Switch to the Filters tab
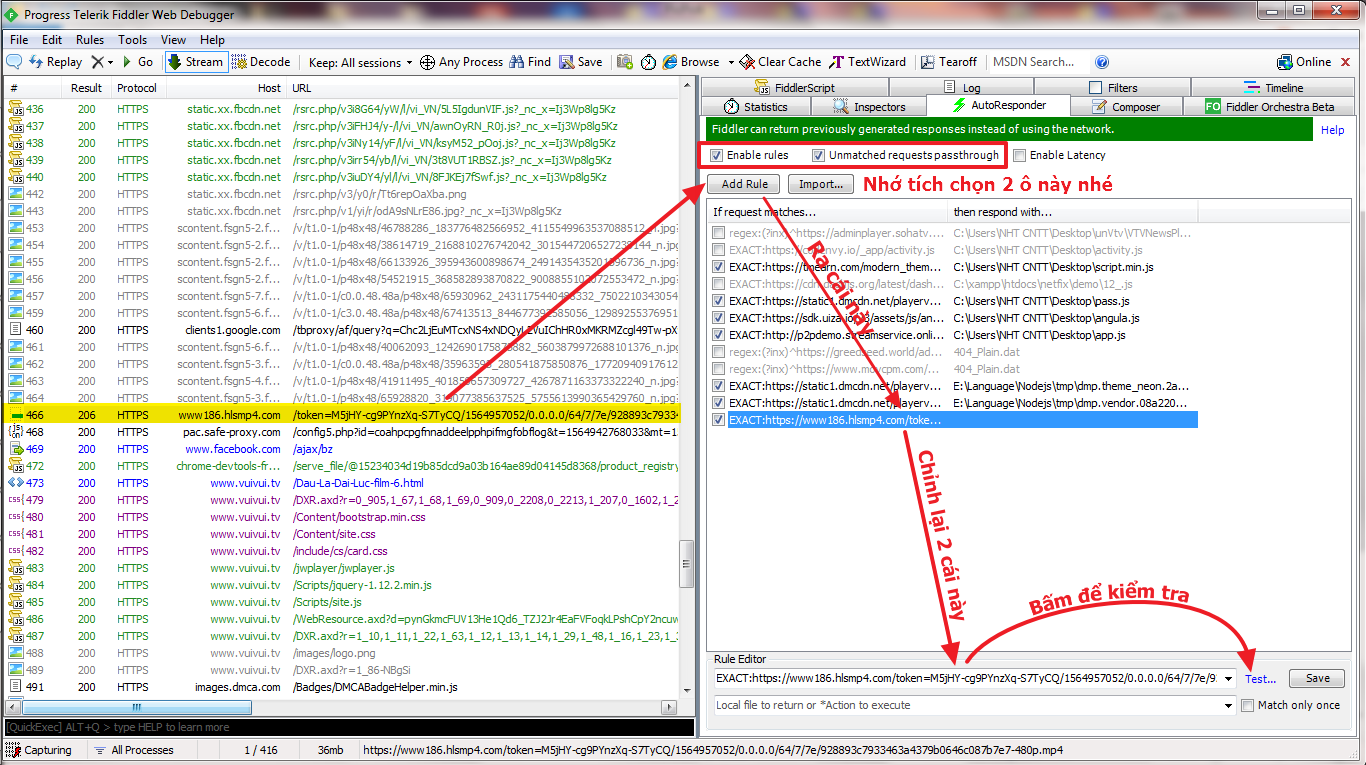This screenshot has width=1366, height=765. click(1111, 88)
